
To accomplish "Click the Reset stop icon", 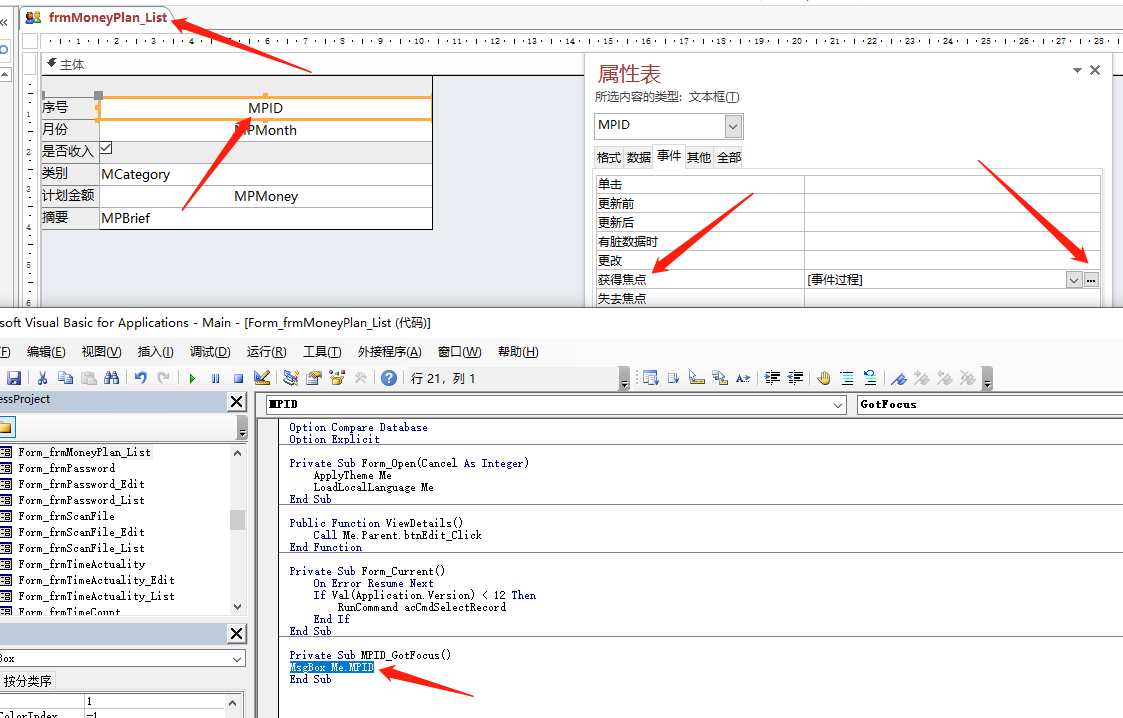I will point(238,379).
